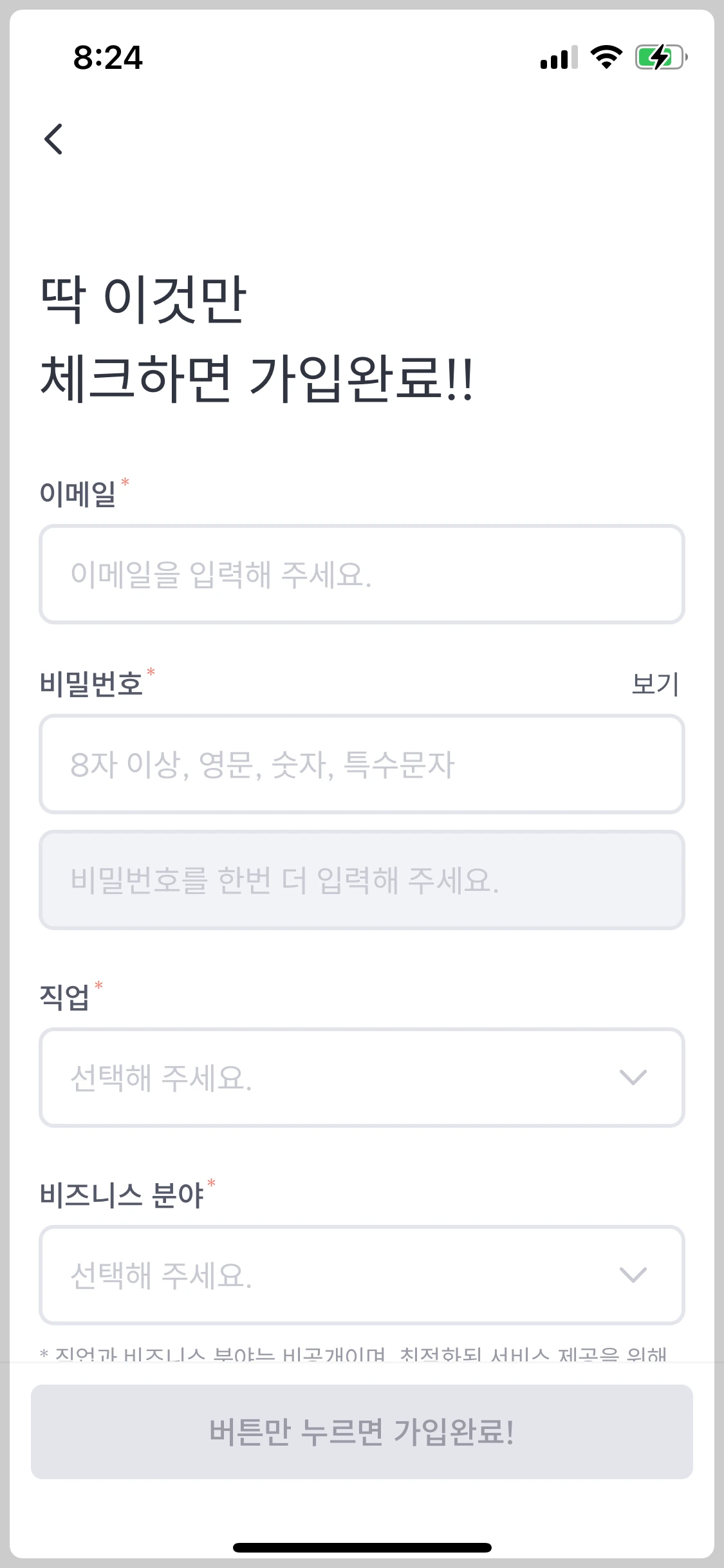Focus the 8자 이상 password field
This screenshot has width=724, height=1568.
(x=362, y=764)
